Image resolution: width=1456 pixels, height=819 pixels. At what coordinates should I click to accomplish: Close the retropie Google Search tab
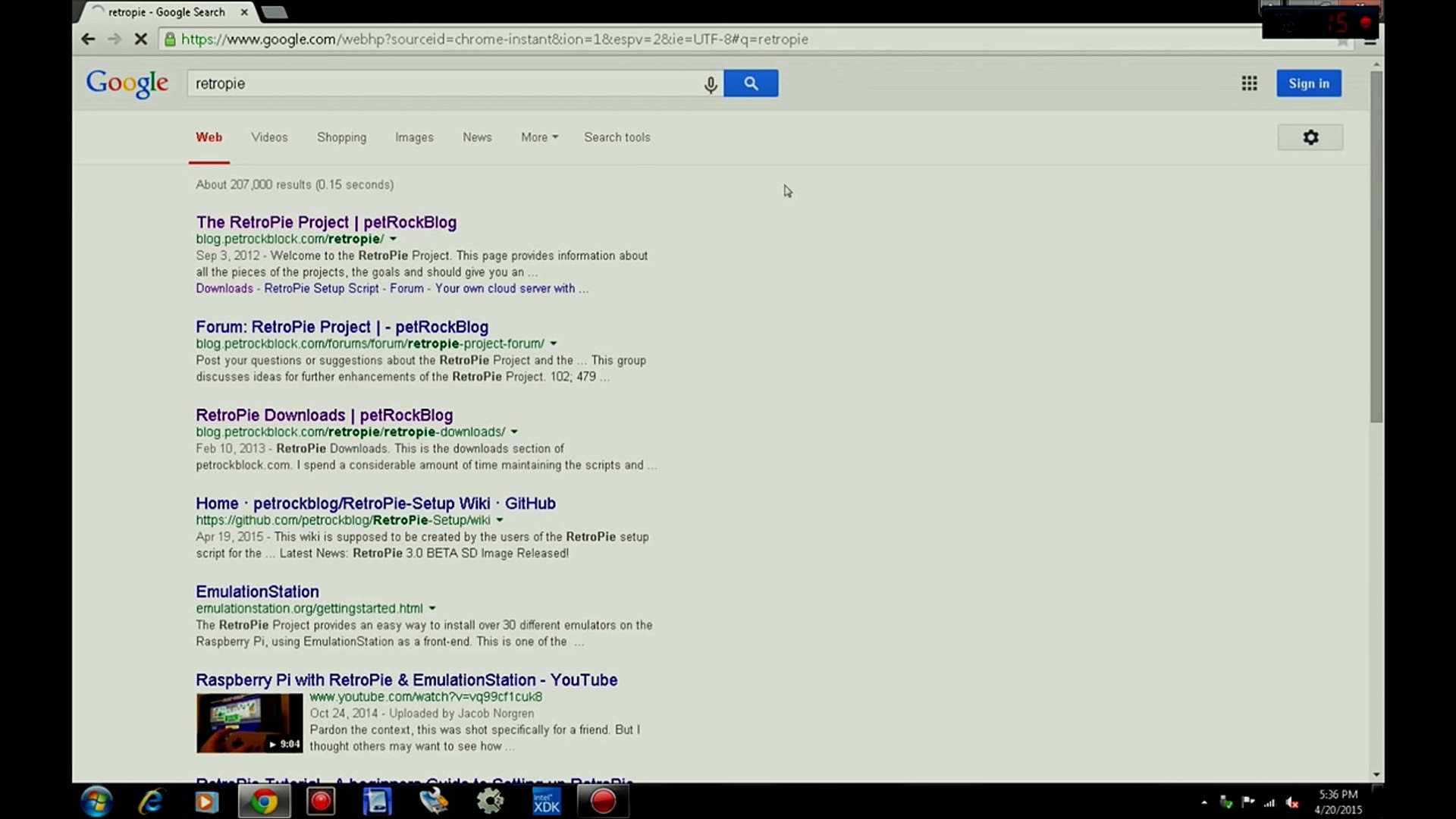(243, 12)
